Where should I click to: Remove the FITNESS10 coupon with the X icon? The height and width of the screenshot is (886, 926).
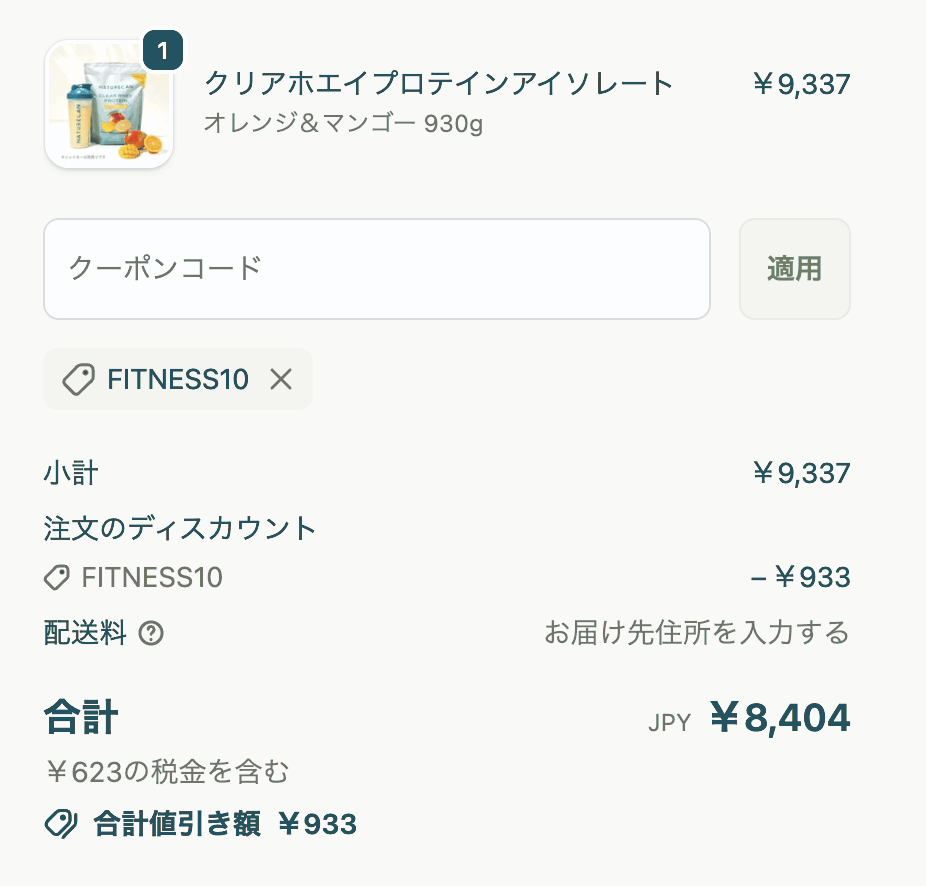click(281, 379)
